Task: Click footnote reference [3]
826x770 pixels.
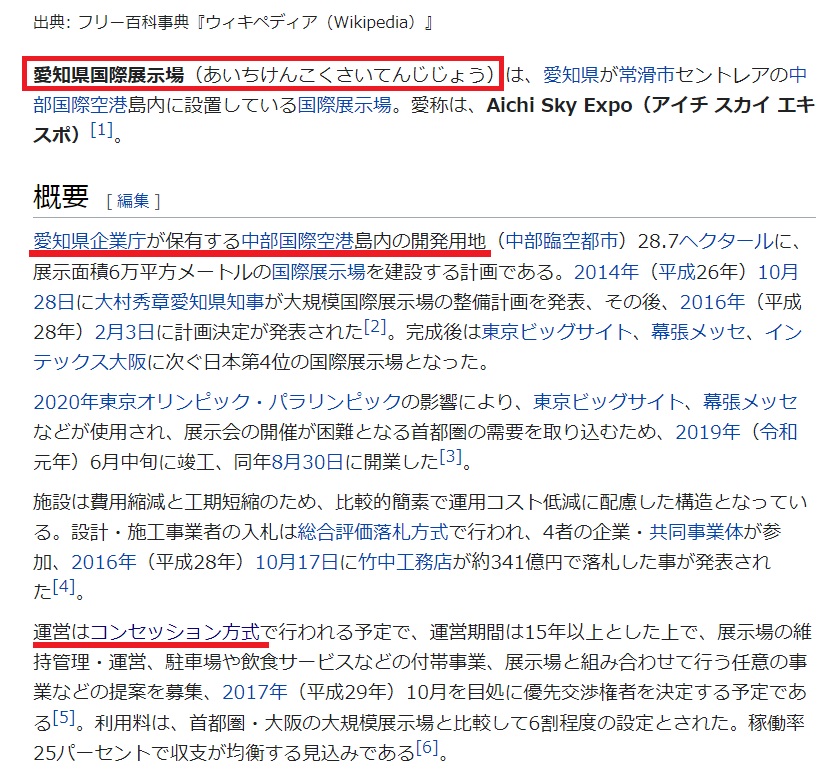Action: [451, 456]
